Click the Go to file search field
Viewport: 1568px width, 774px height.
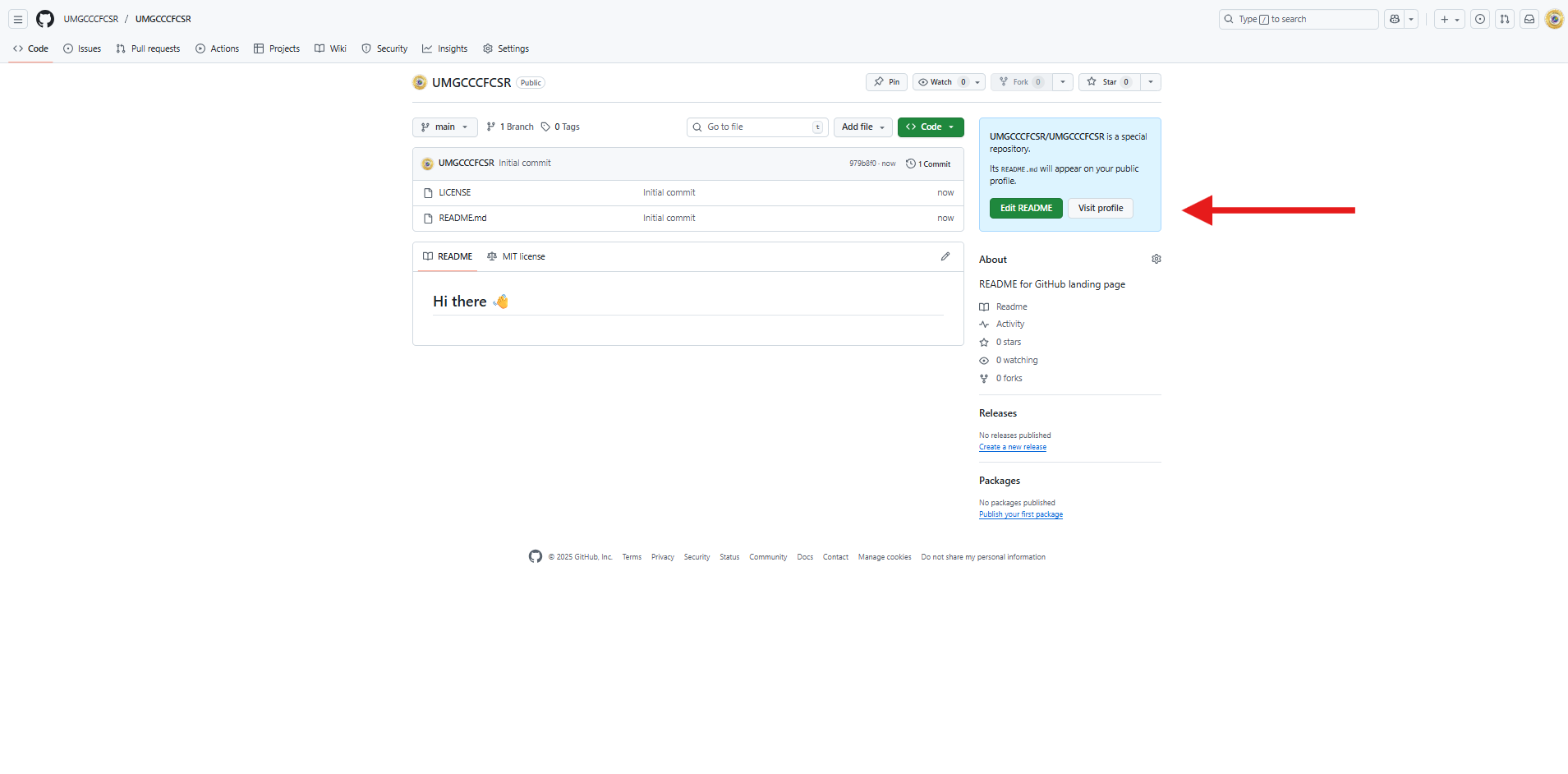[x=756, y=127]
